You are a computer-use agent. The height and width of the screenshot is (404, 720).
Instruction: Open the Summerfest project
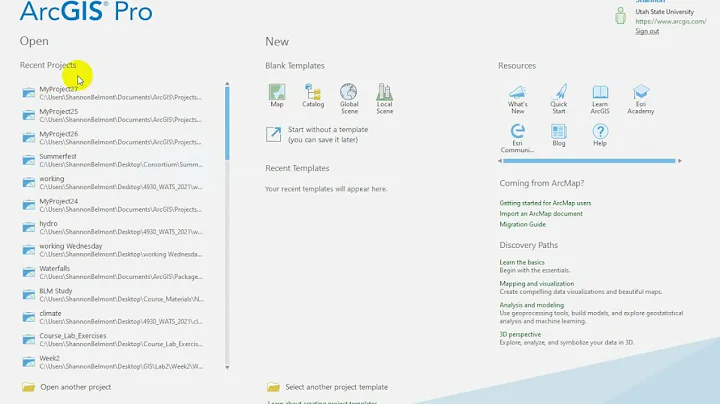(x=112, y=160)
